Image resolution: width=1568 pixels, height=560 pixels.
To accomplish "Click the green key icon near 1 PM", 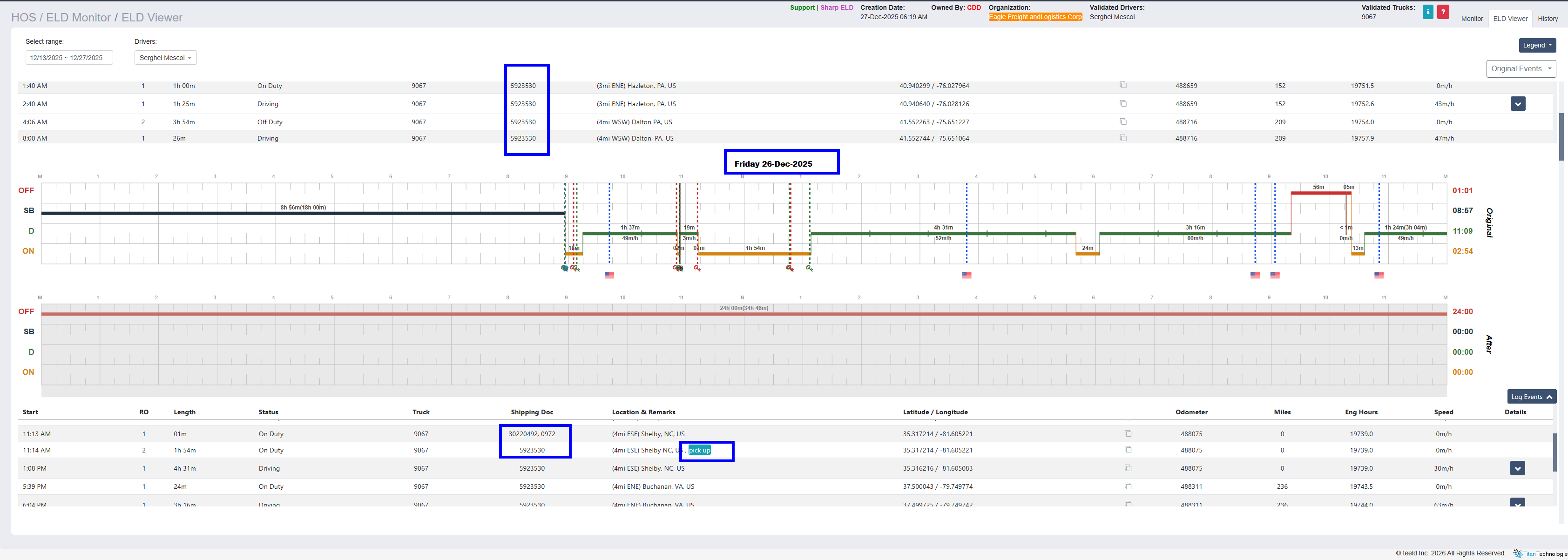I will pyautogui.click(x=810, y=269).
